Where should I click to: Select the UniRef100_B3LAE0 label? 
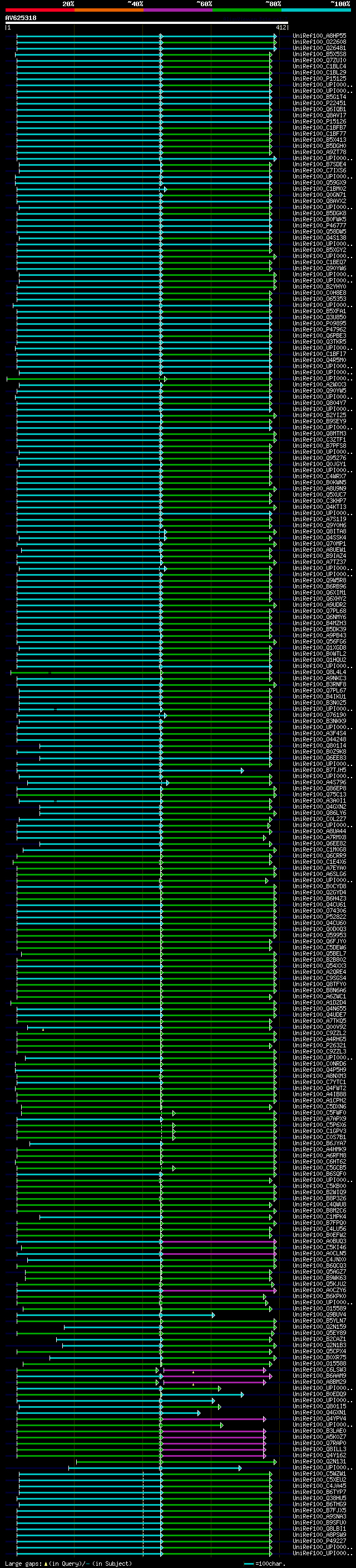click(x=319, y=1431)
